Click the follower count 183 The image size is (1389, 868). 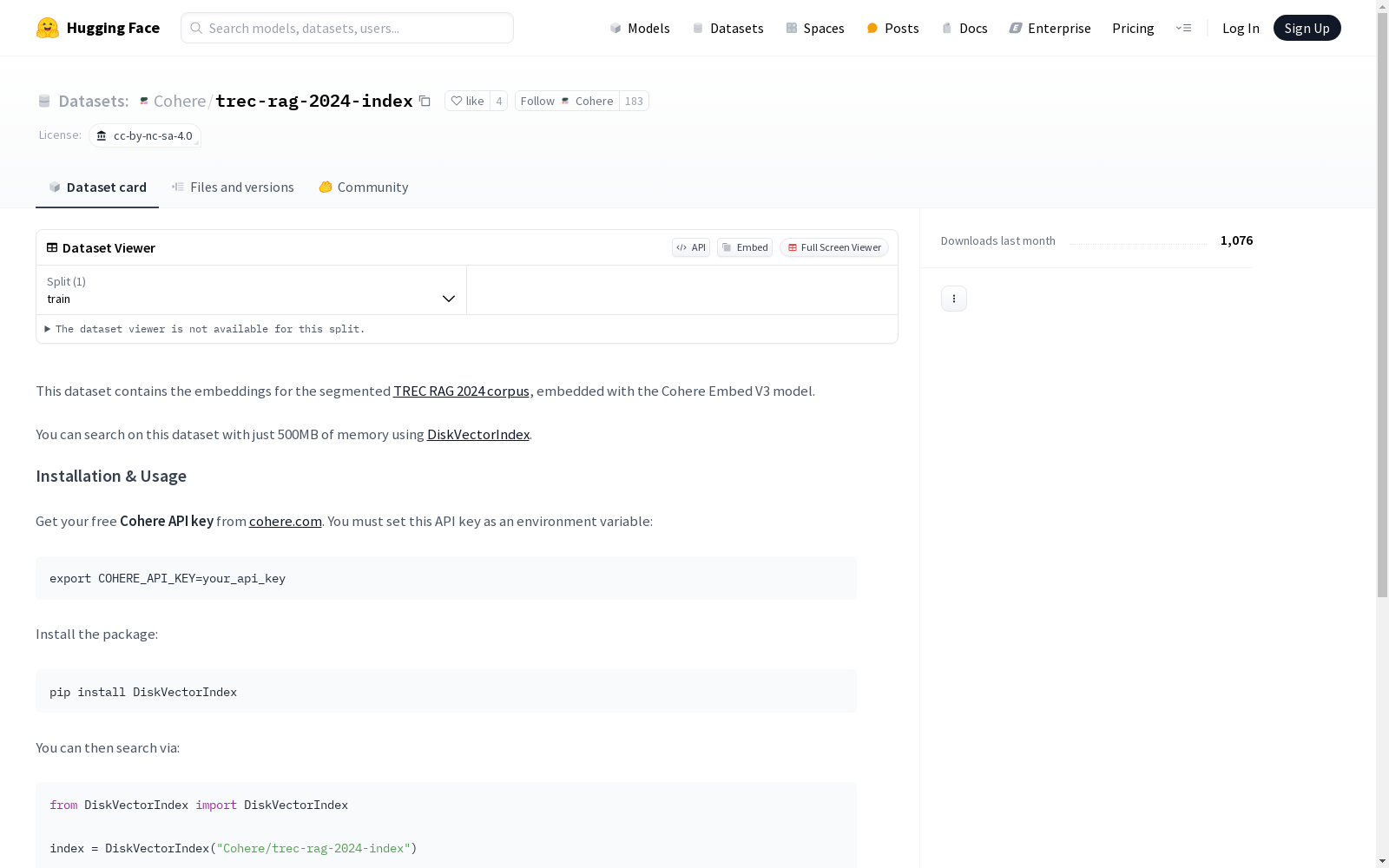[x=634, y=101]
